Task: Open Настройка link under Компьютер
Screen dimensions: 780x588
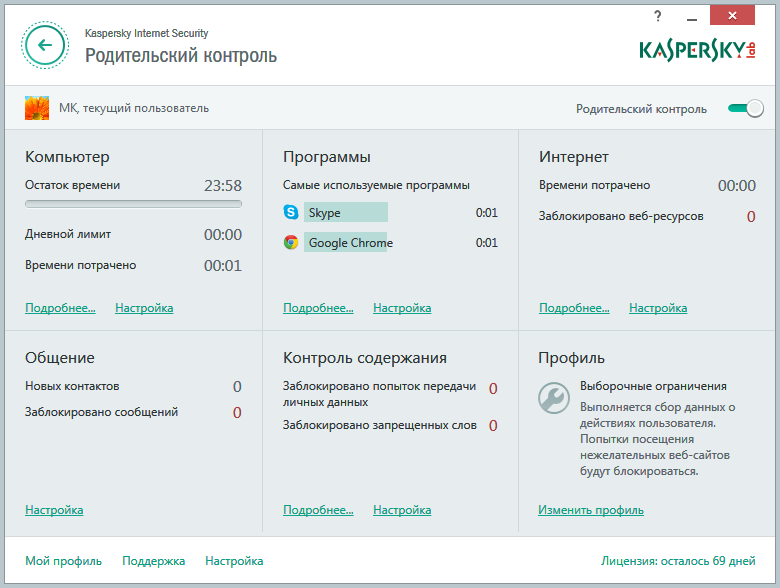Action: point(144,308)
